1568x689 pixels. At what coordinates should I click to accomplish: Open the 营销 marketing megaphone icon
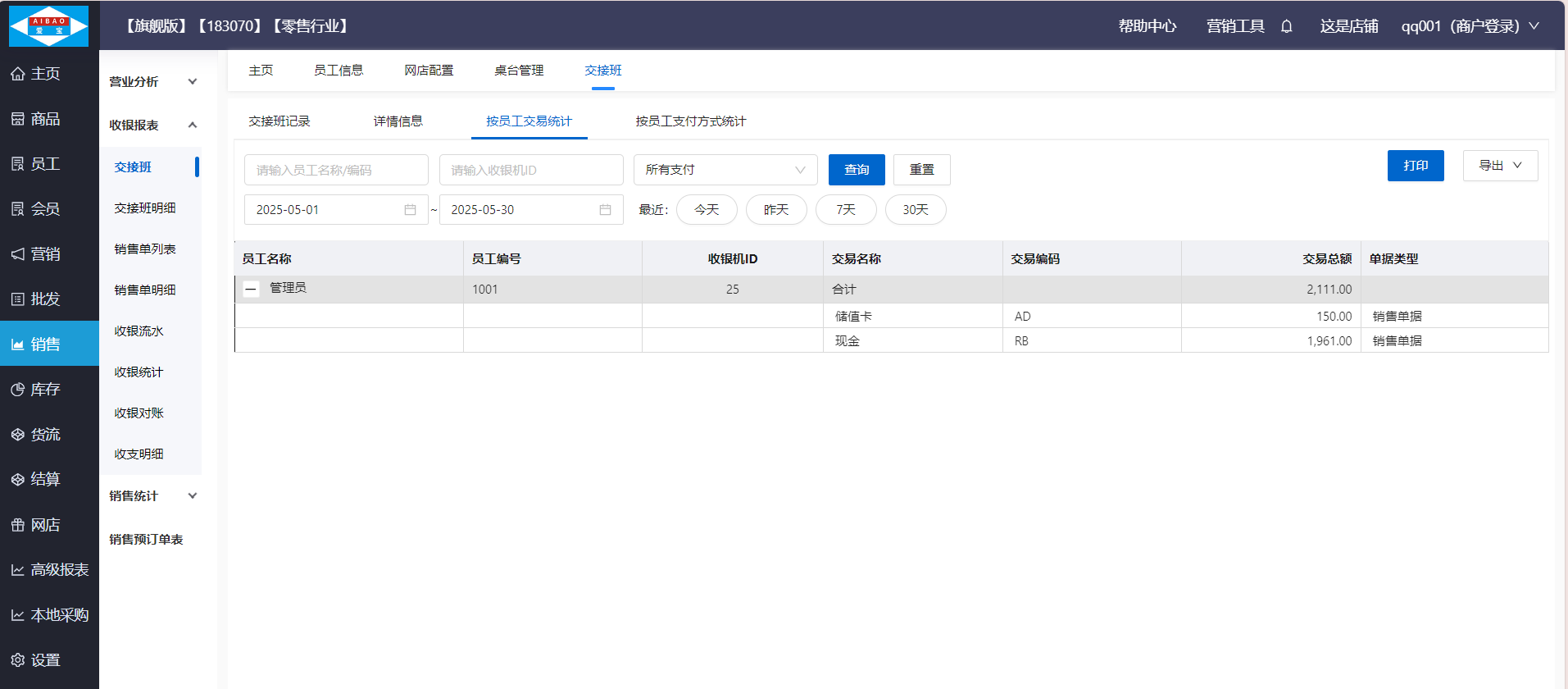click(18, 254)
